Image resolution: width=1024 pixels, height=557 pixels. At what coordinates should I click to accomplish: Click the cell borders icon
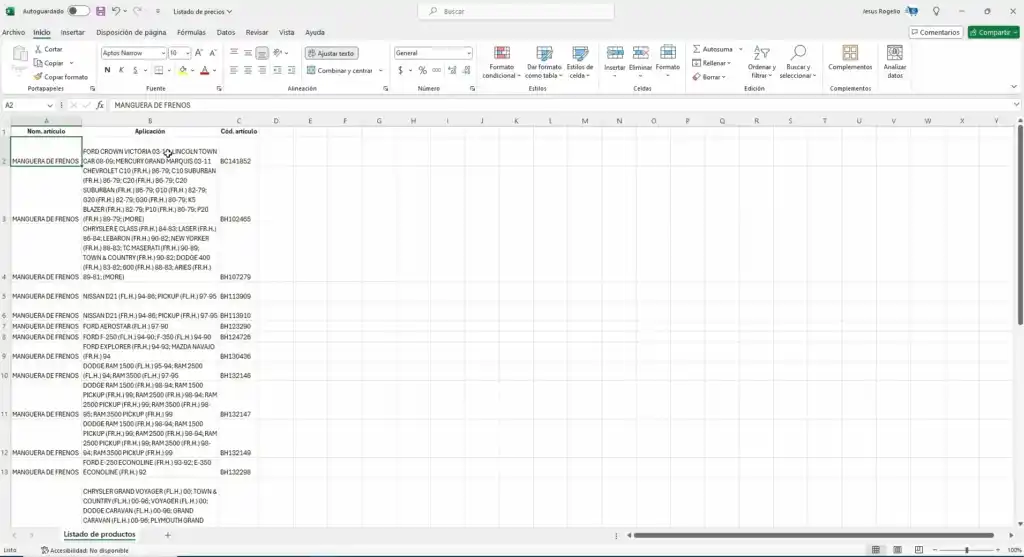[159, 70]
